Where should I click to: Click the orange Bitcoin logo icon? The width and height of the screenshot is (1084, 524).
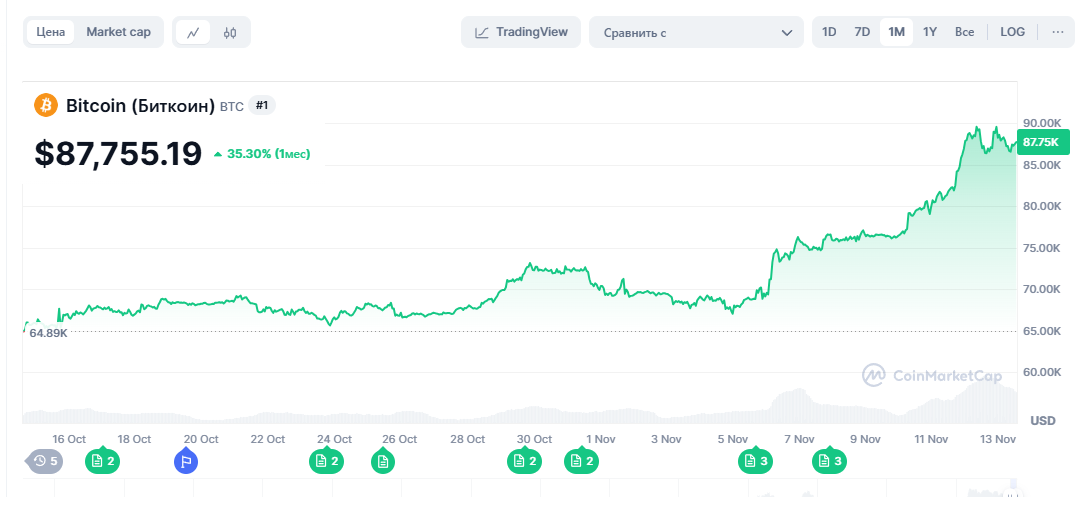(46, 105)
